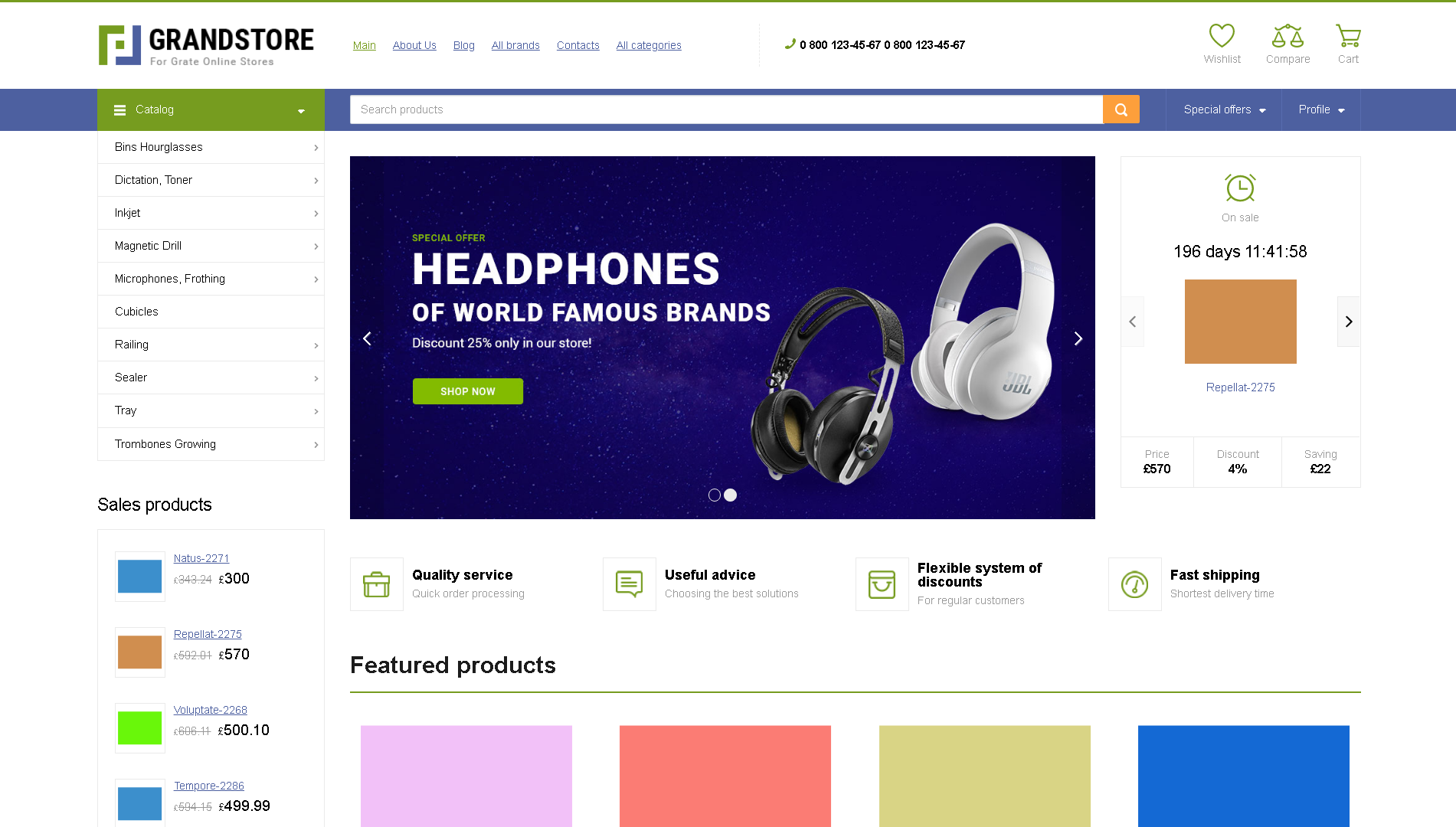Focus the Search products field

pyautogui.click(x=726, y=110)
